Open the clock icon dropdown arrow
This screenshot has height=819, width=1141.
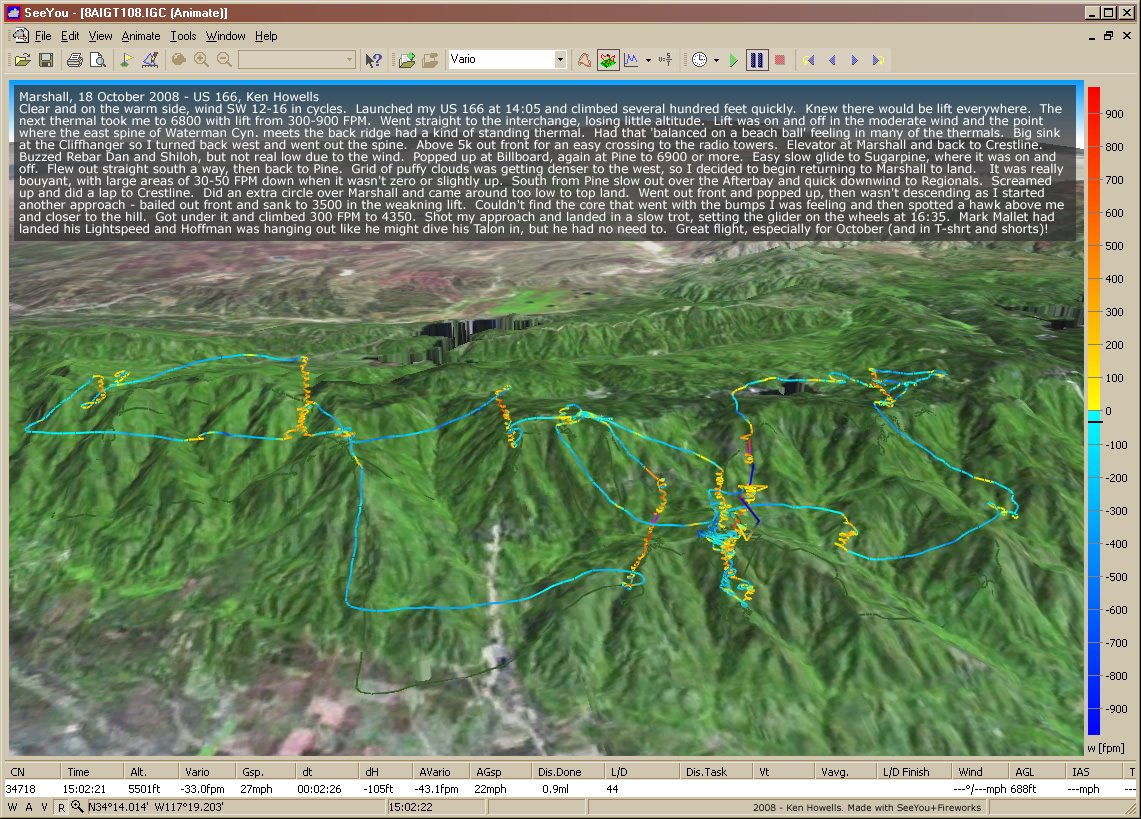coord(716,60)
